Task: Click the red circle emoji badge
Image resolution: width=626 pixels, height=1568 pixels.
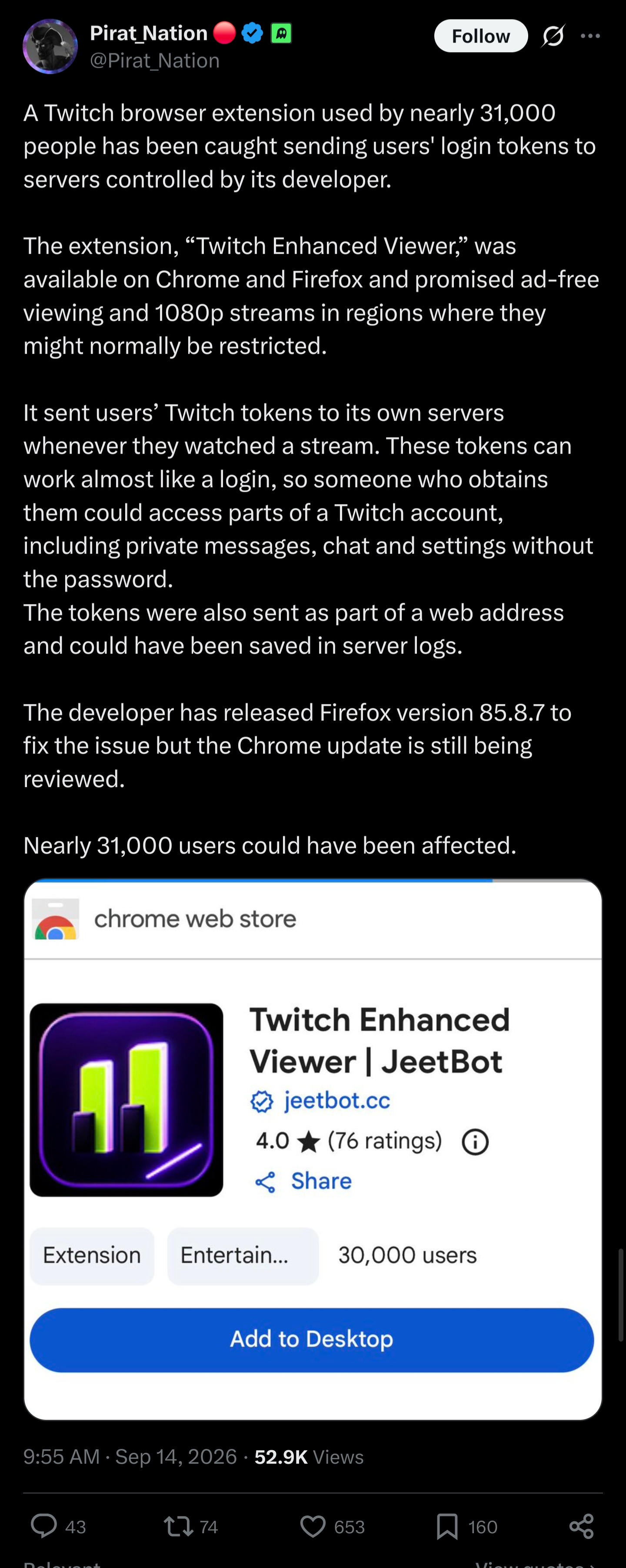Action: click(x=224, y=33)
